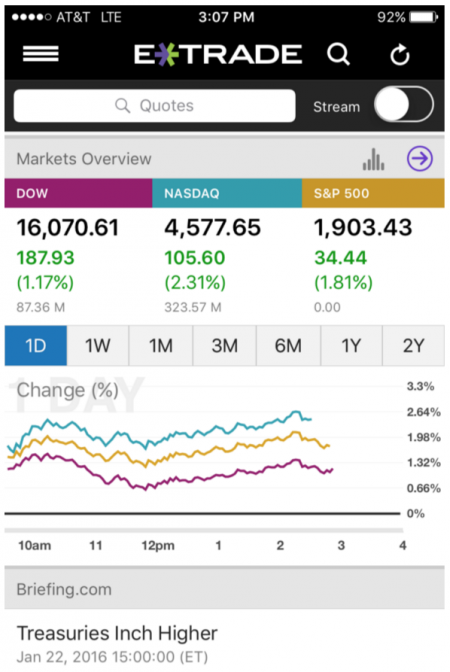
Task: Tap the DOW change 187.93
Action: pos(45,258)
